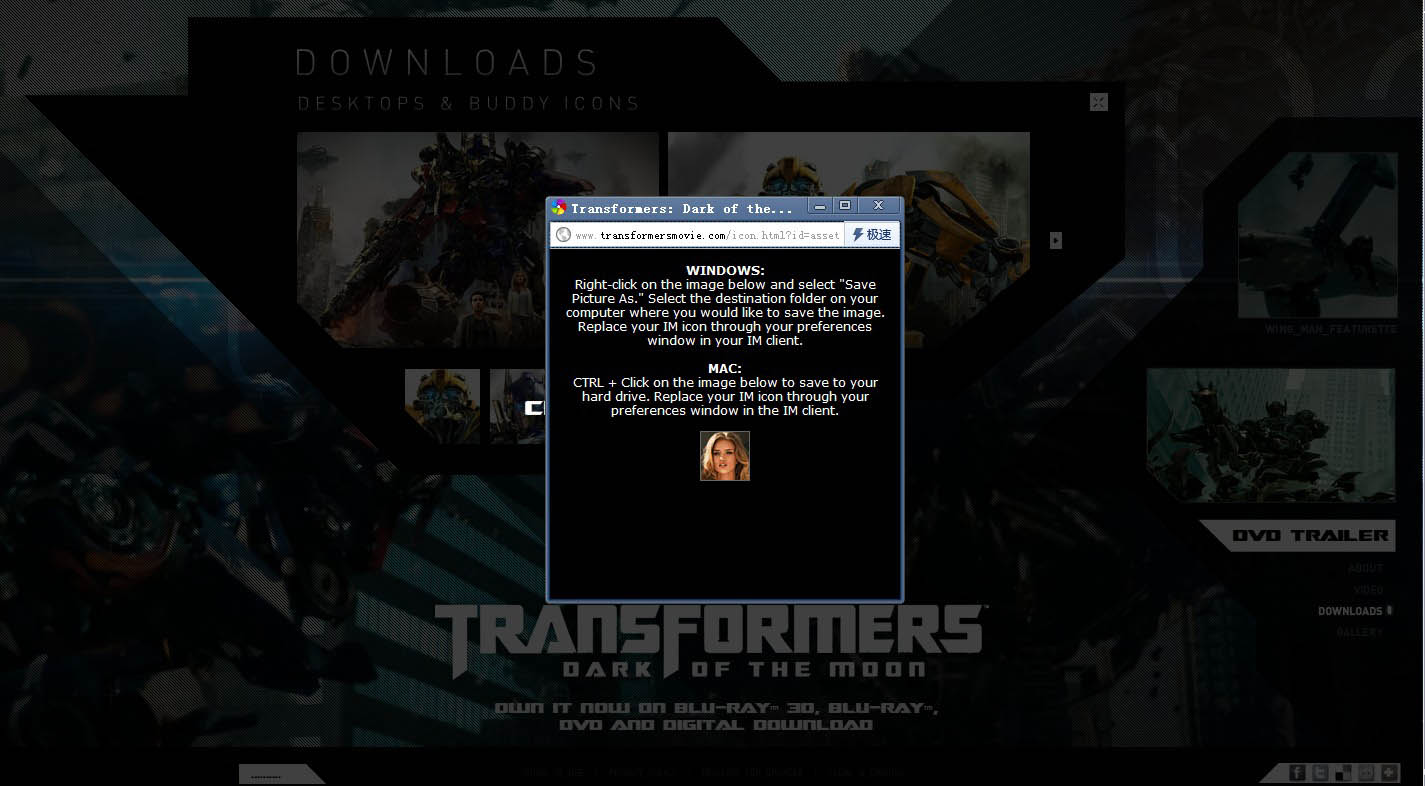The width and height of the screenshot is (1425, 786).
Task: Click the colorful browser icon in the popup title bar
Action: tap(559, 208)
